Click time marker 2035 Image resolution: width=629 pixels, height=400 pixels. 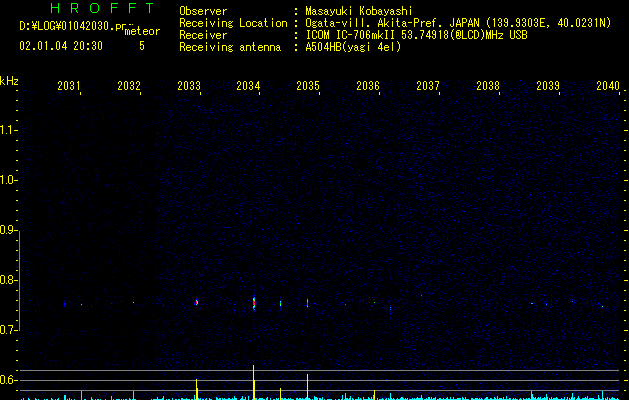[x=308, y=86]
